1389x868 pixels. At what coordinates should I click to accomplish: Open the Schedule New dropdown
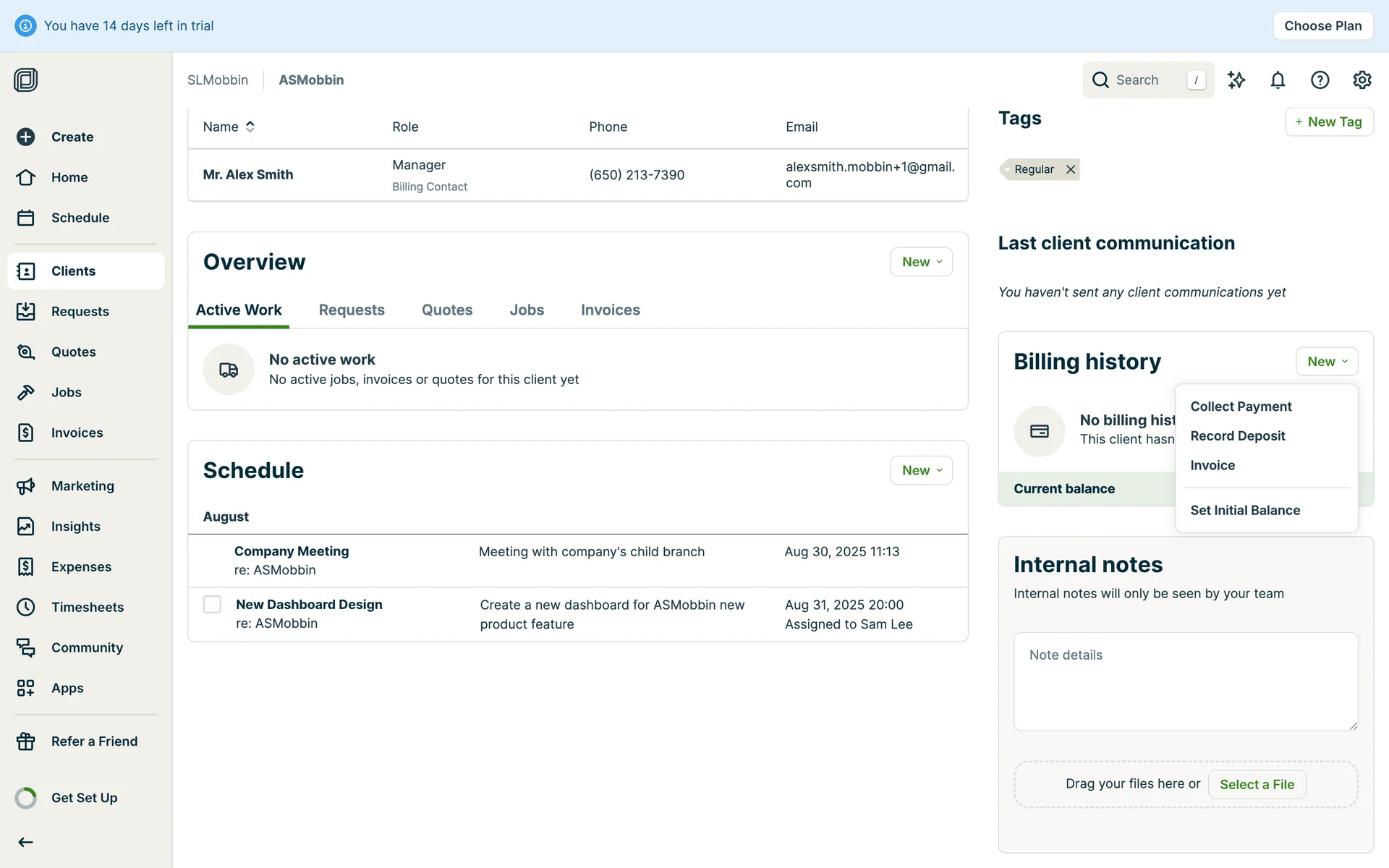(x=921, y=470)
